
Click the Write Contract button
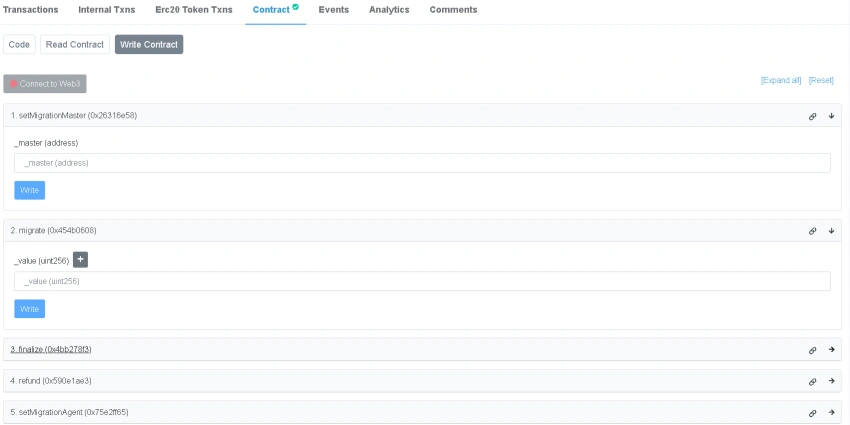coord(149,44)
